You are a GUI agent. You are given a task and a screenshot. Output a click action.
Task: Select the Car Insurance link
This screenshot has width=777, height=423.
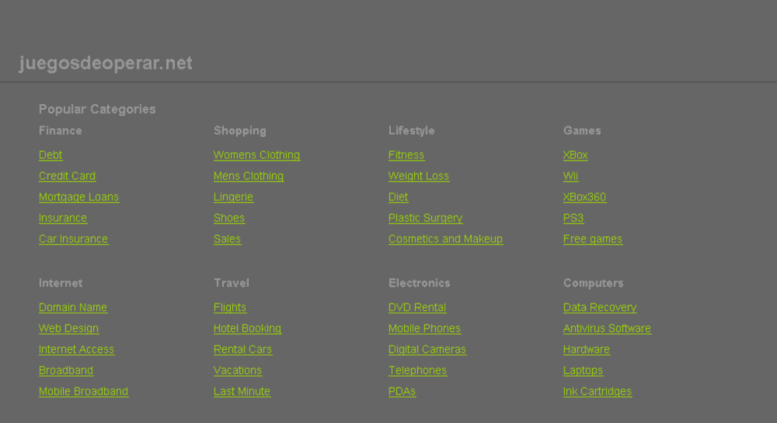[x=73, y=239]
